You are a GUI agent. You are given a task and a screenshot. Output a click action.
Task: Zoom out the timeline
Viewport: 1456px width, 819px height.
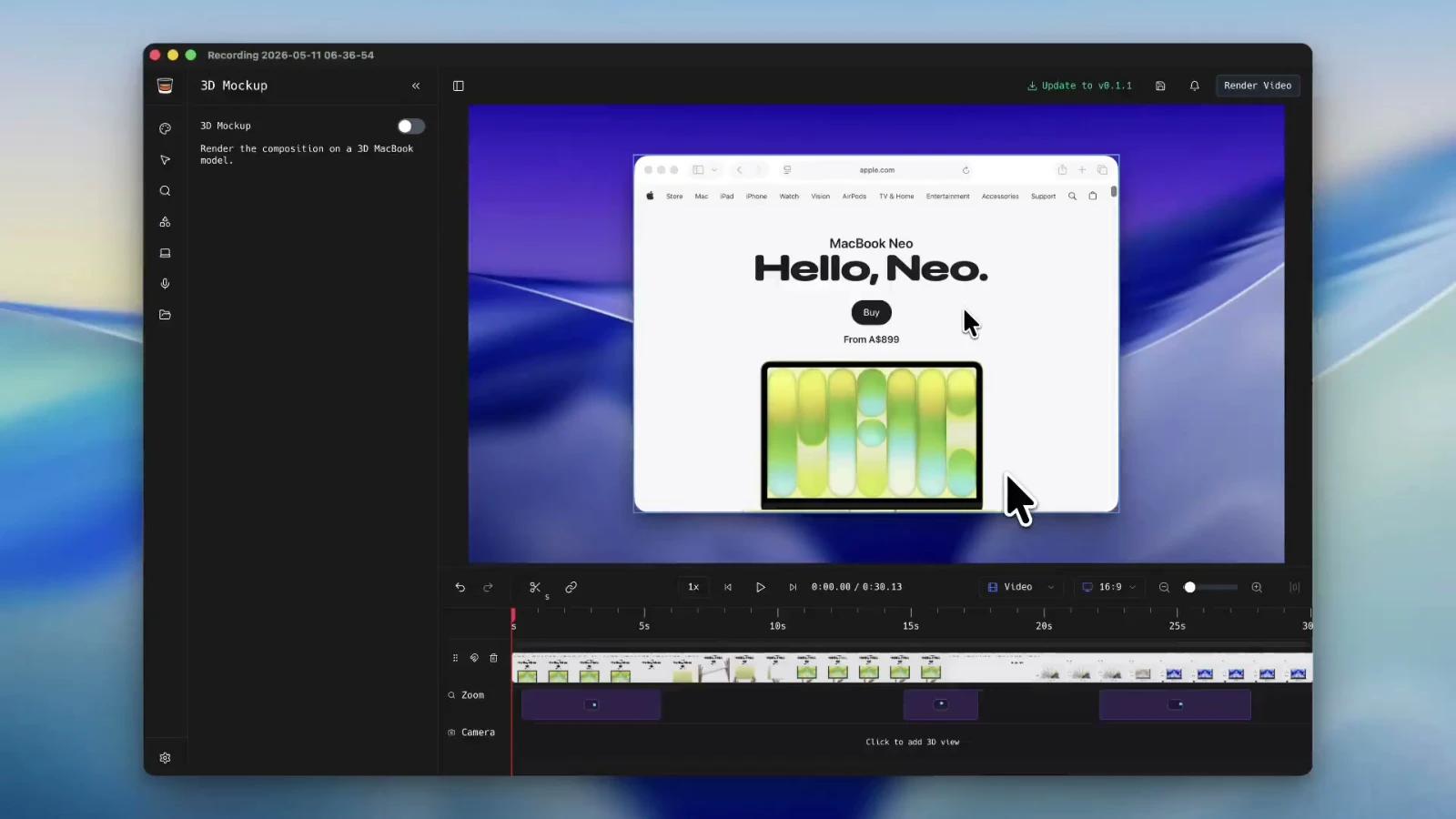pos(1164,588)
